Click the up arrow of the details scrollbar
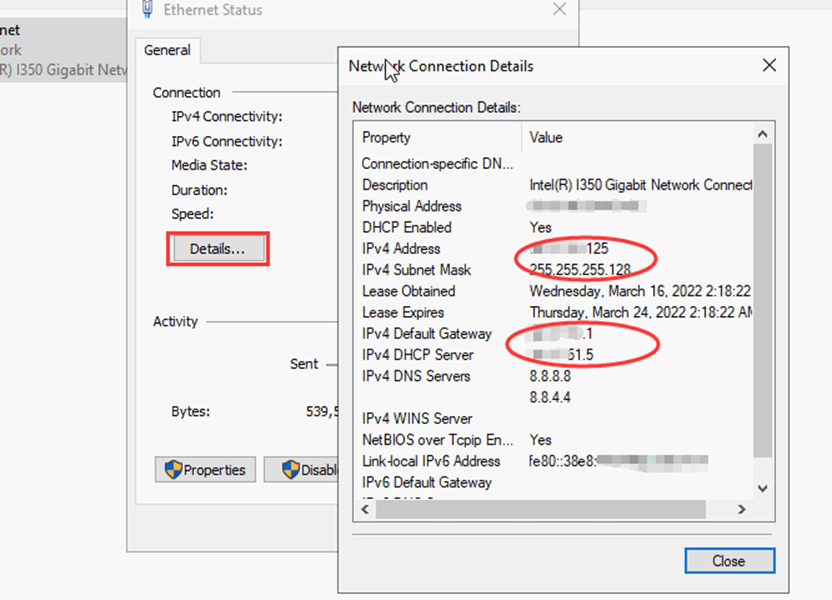The width and height of the screenshot is (832, 600). click(x=763, y=132)
